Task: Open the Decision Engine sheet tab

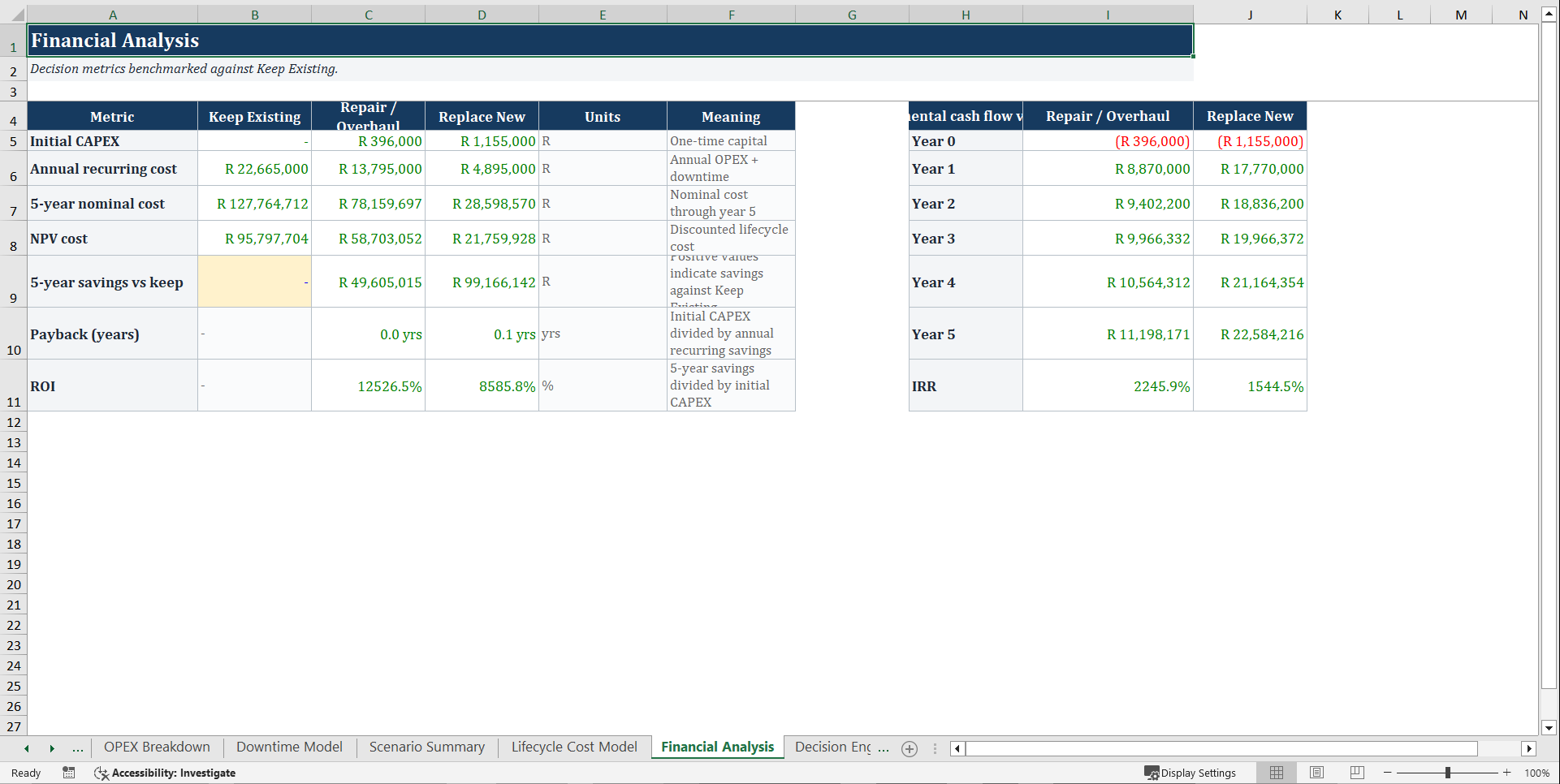Action: click(x=832, y=747)
